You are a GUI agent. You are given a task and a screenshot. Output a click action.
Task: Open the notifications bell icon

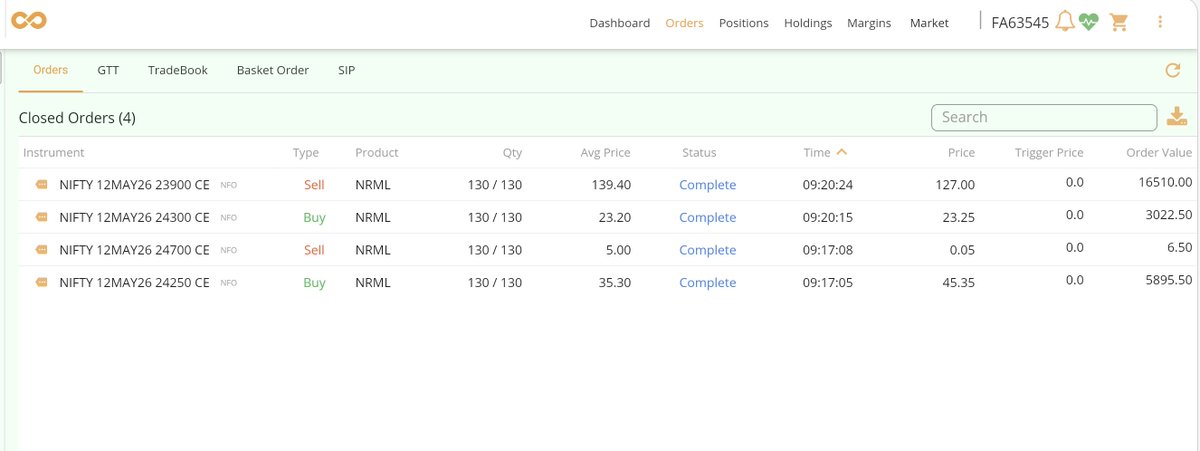click(x=1065, y=21)
